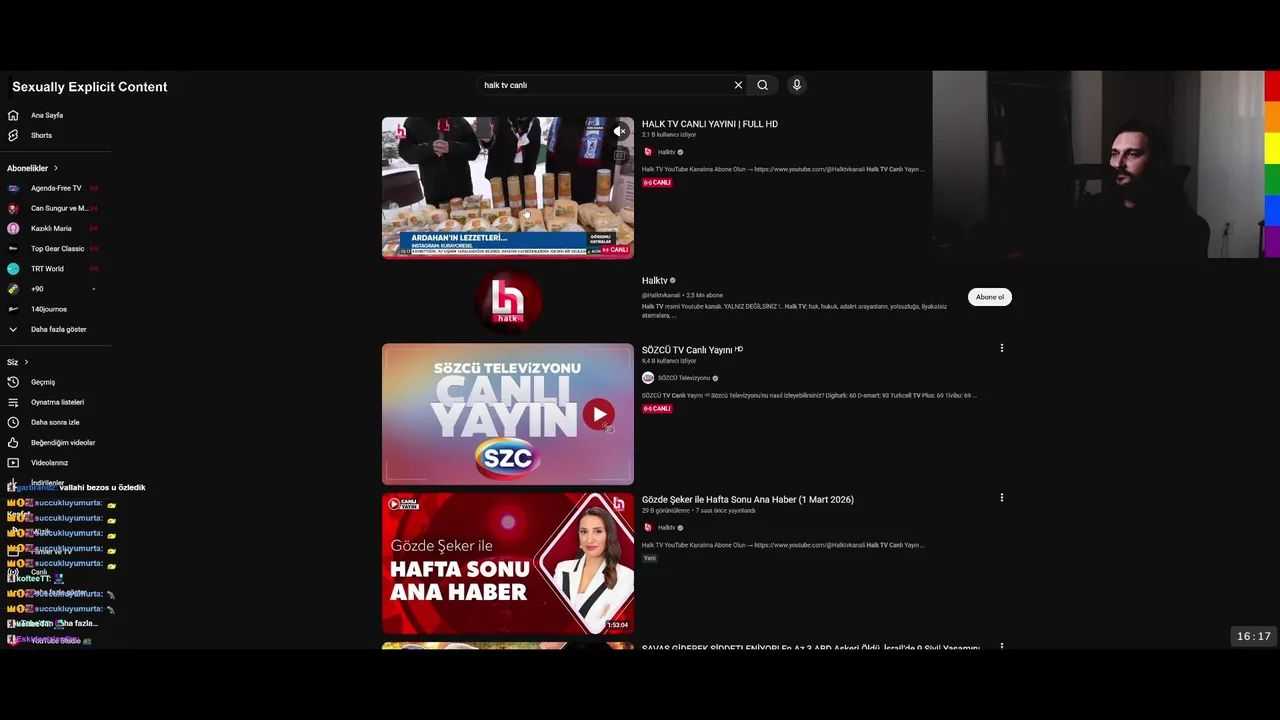Open Geçmiş menu label
The width and height of the screenshot is (1280, 720).
[43, 382]
